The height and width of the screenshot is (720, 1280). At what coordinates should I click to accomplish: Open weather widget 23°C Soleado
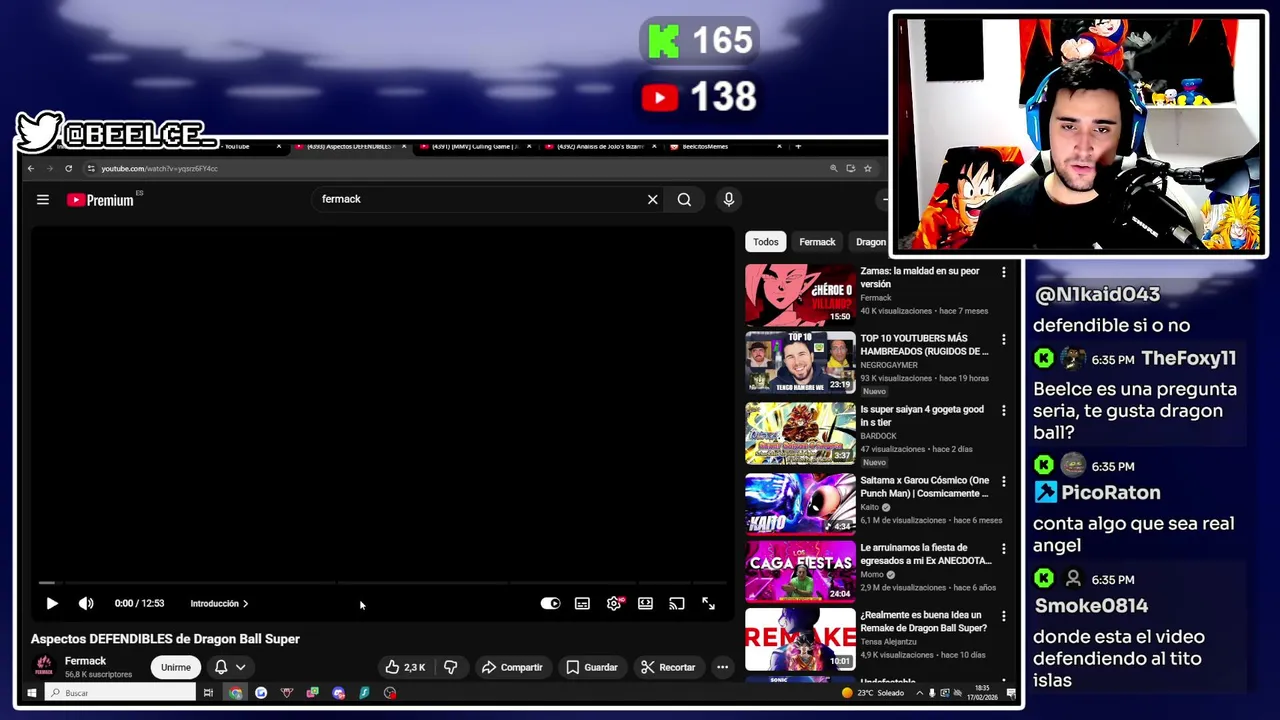click(873, 693)
